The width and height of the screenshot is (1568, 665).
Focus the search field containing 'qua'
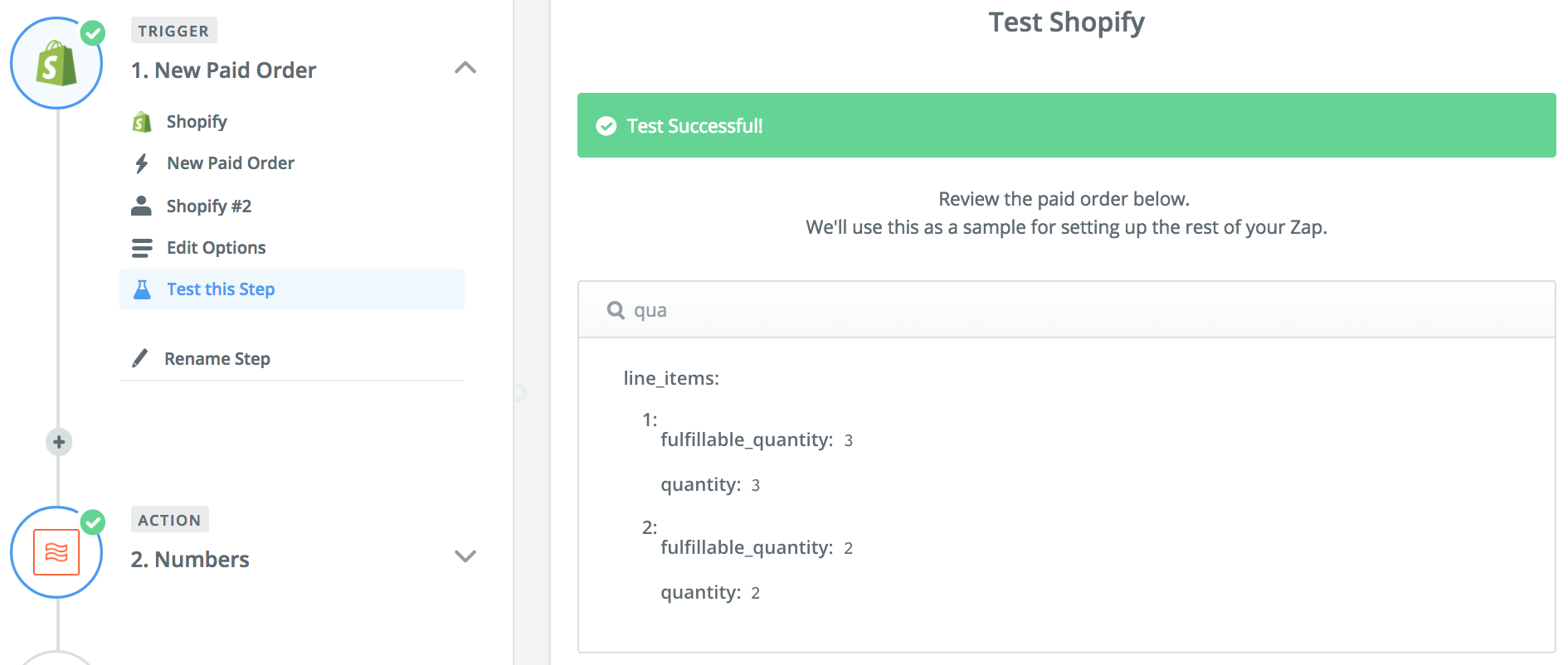pyautogui.click(x=1067, y=310)
